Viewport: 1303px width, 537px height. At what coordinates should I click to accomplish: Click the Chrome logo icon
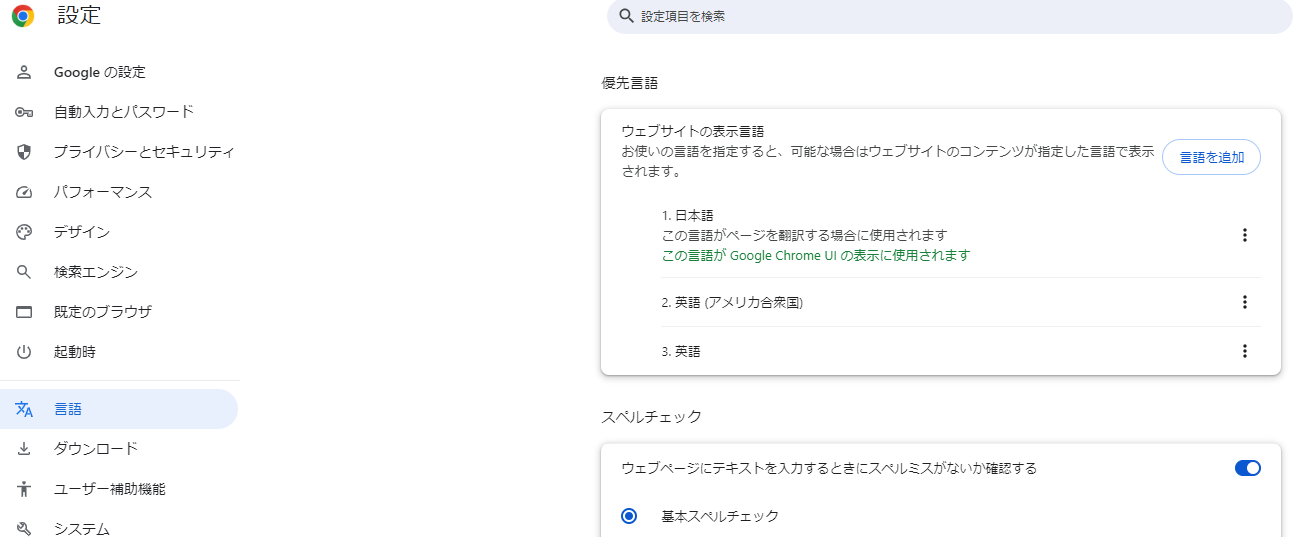[x=22, y=16]
